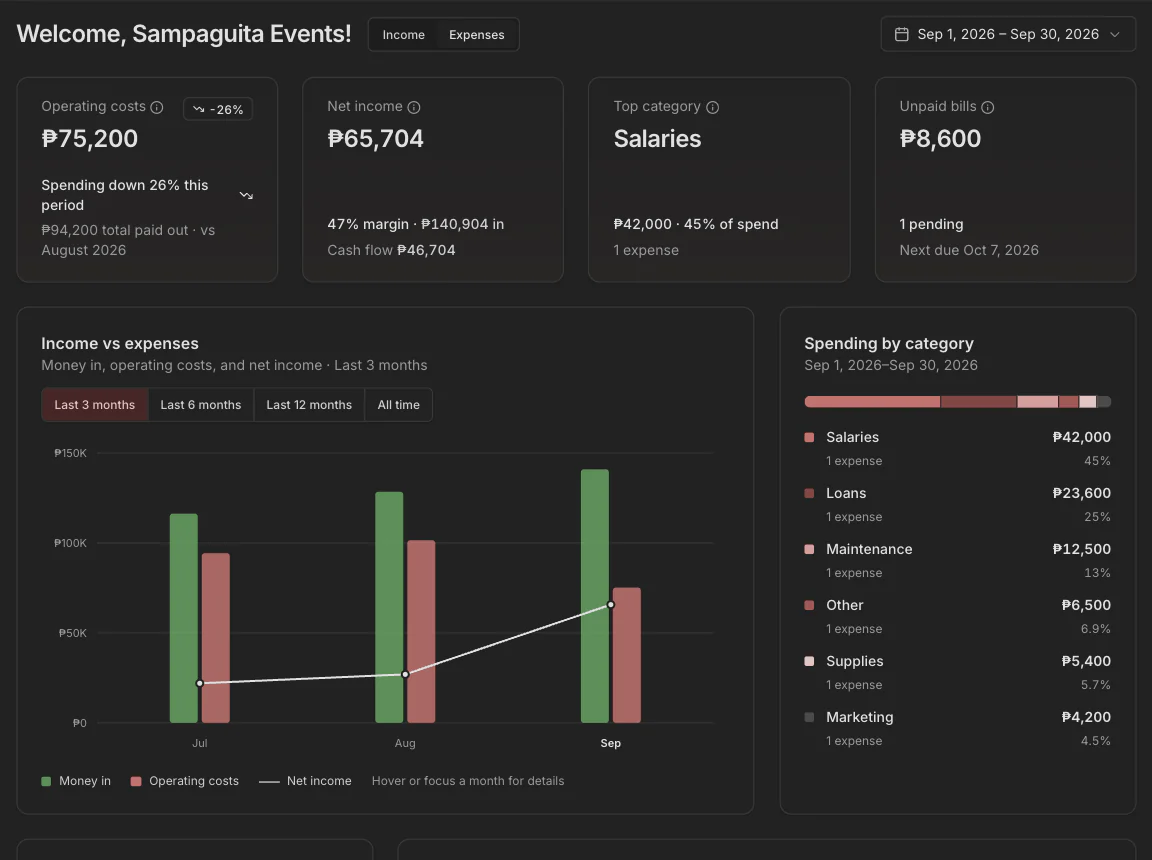This screenshot has width=1152, height=860.
Task: Click the -26% trend badge
Action: click(218, 109)
